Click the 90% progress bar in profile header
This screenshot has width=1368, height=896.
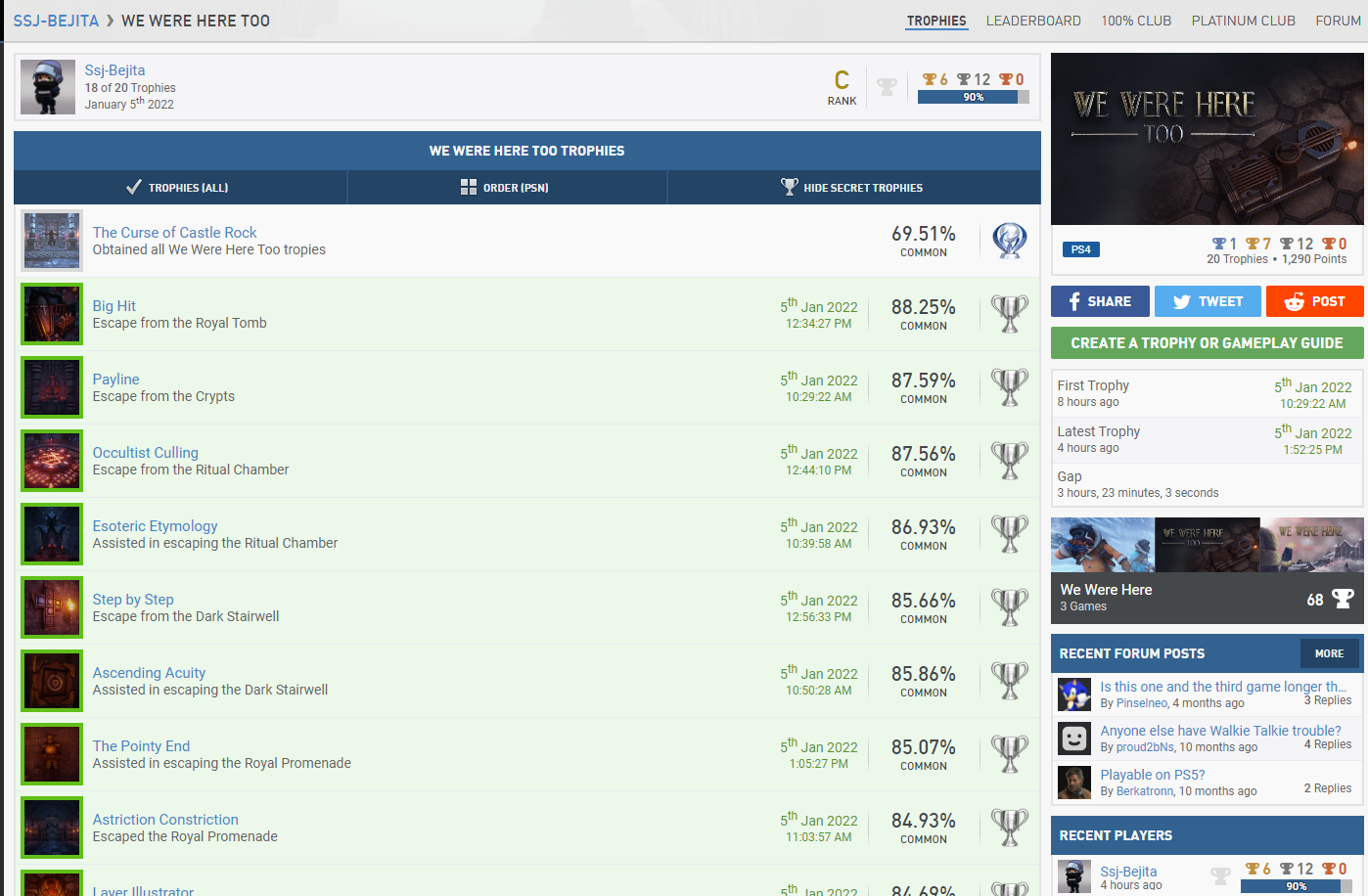pos(974,97)
